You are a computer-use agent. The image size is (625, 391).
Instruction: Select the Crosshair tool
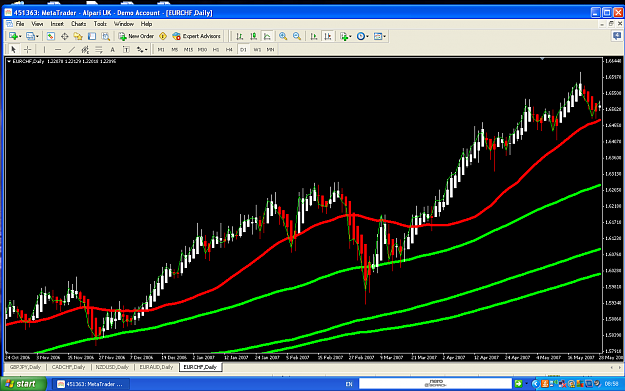point(28,49)
